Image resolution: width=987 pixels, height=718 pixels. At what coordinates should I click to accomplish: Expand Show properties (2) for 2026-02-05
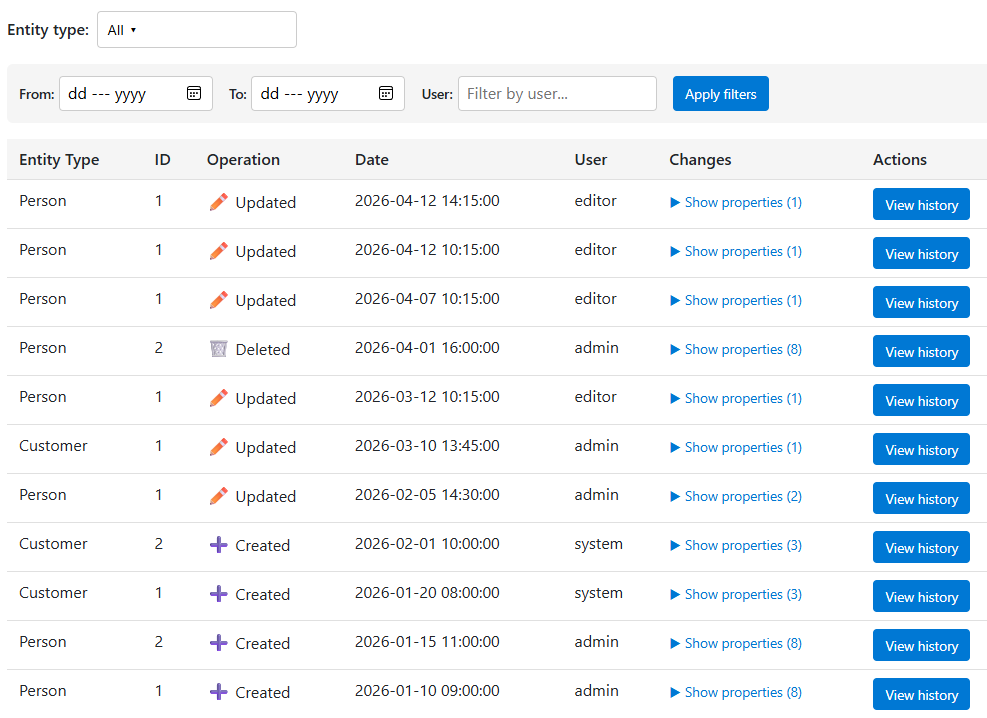(736, 497)
